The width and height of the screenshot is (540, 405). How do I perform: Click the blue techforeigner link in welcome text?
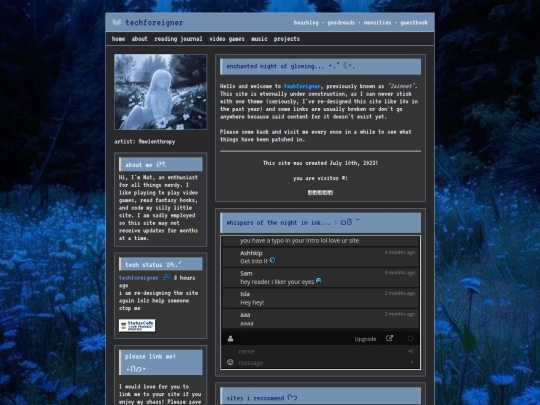coord(302,86)
